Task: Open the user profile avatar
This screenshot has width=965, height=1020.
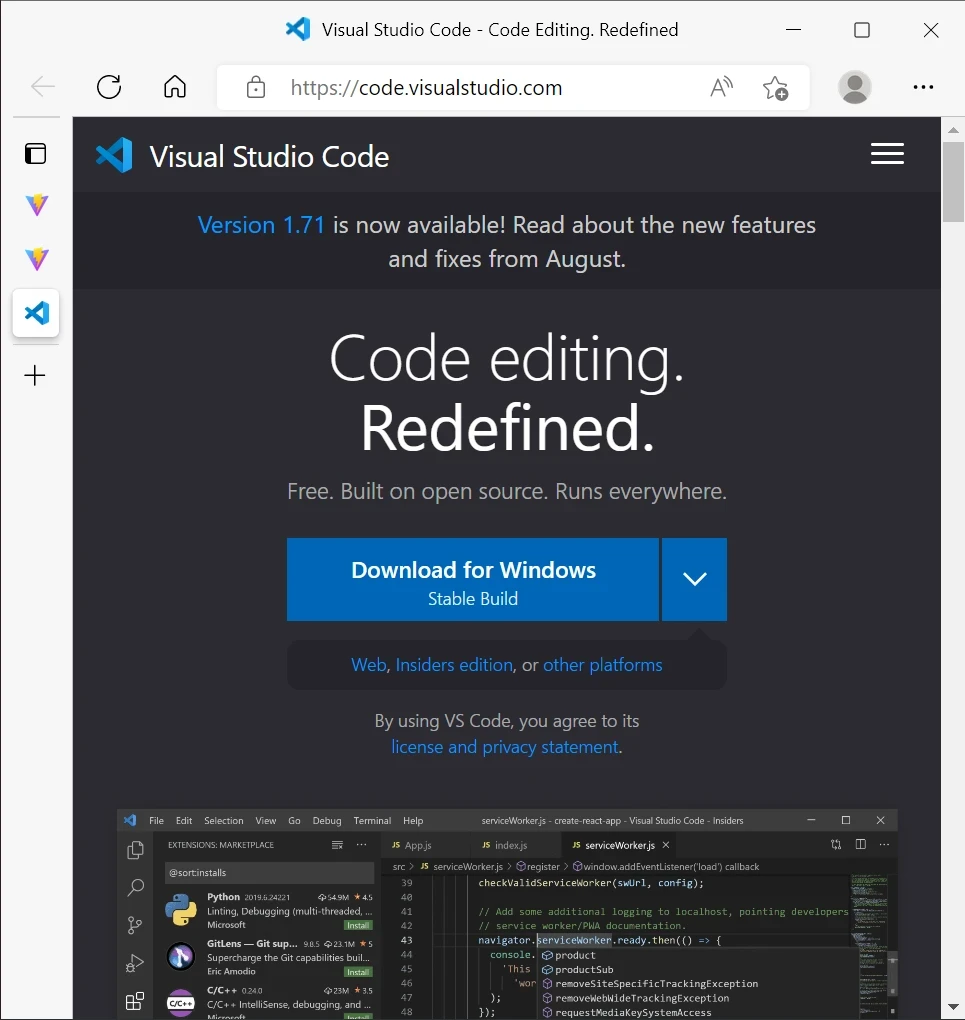Action: coord(854,87)
